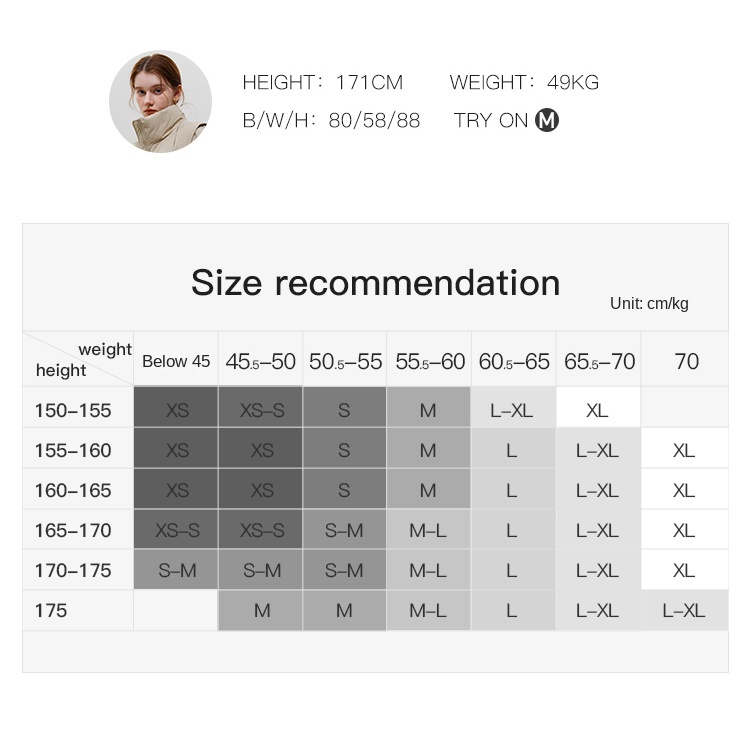Click the model's circular portrait thumbnail

click(x=160, y=101)
